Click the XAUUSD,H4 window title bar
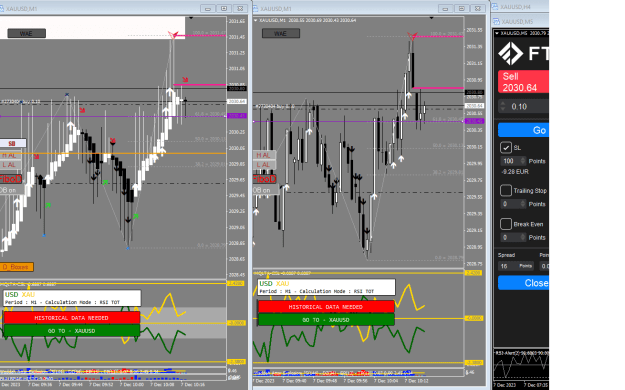Screen dimensions: 625x390 [x=520, y=7]
